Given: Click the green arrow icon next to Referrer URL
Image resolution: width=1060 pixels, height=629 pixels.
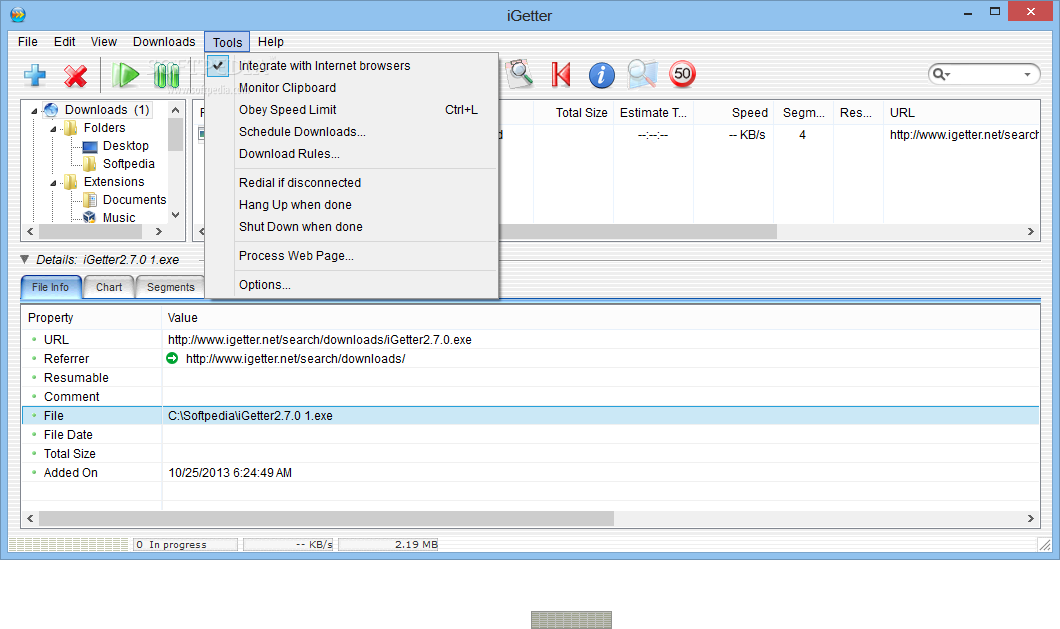Looking at the screenshot, I should click(172, 358).
